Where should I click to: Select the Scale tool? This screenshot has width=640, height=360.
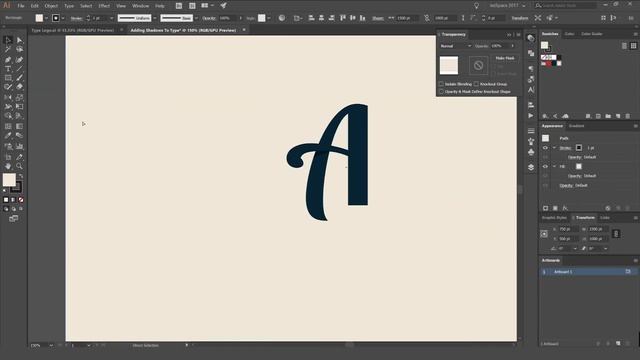click(19, 98)
